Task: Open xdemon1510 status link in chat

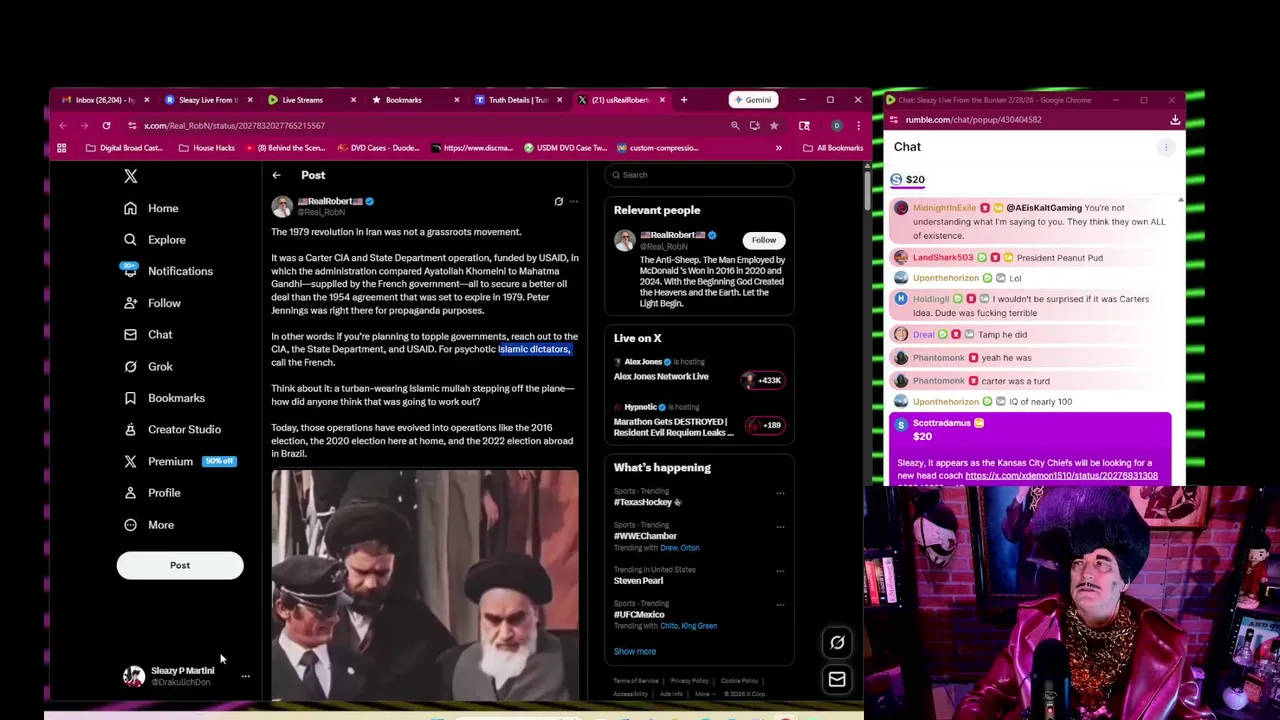Action: click(1061, 476)
